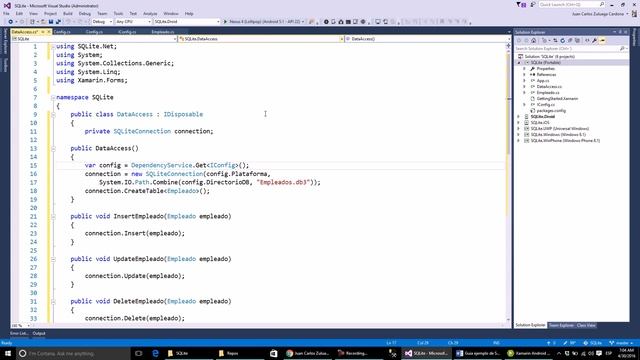Select the SQLite.iOS project
This screenshot has height=360, width=640.
540,122
